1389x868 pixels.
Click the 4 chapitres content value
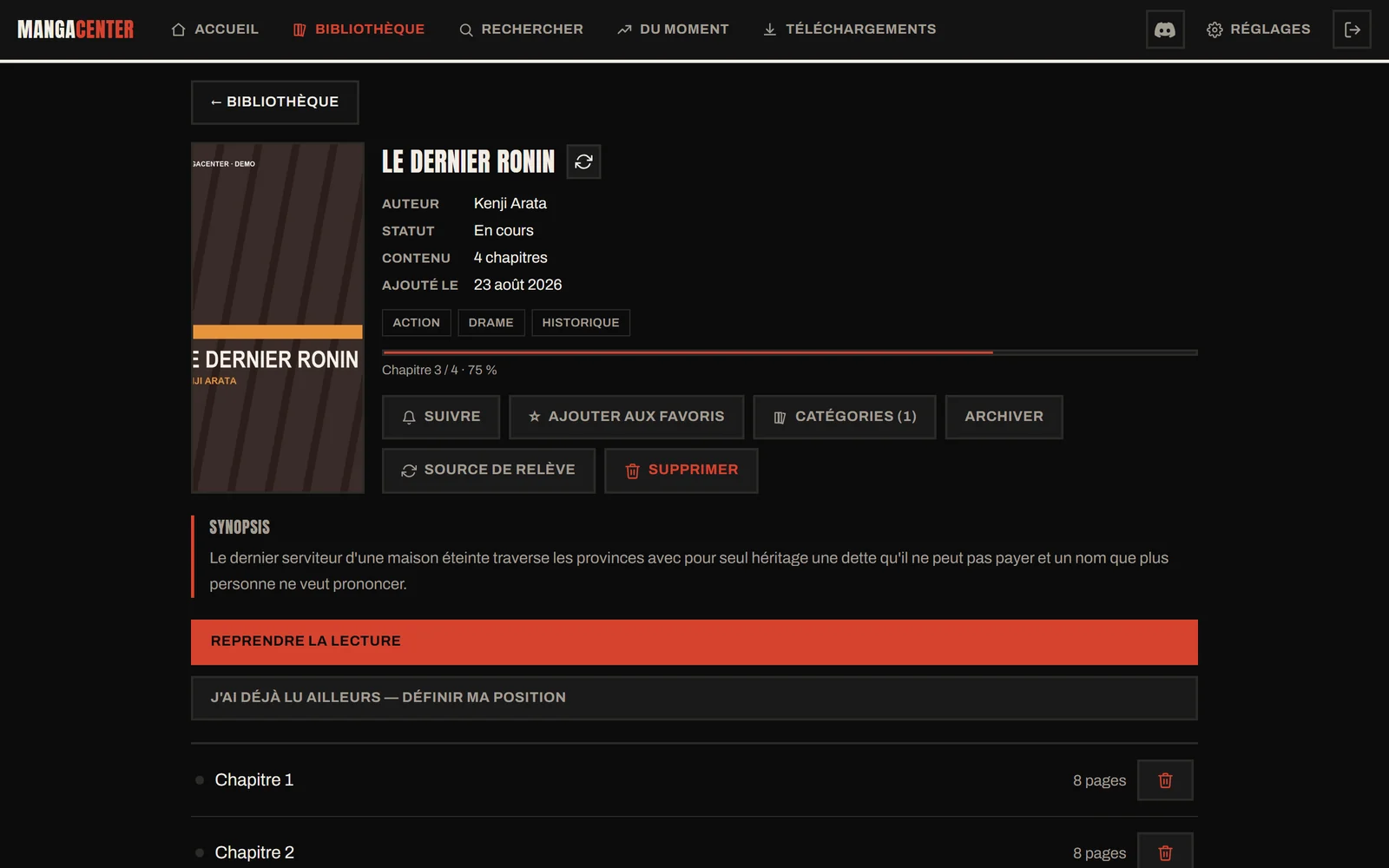point(510,258)
